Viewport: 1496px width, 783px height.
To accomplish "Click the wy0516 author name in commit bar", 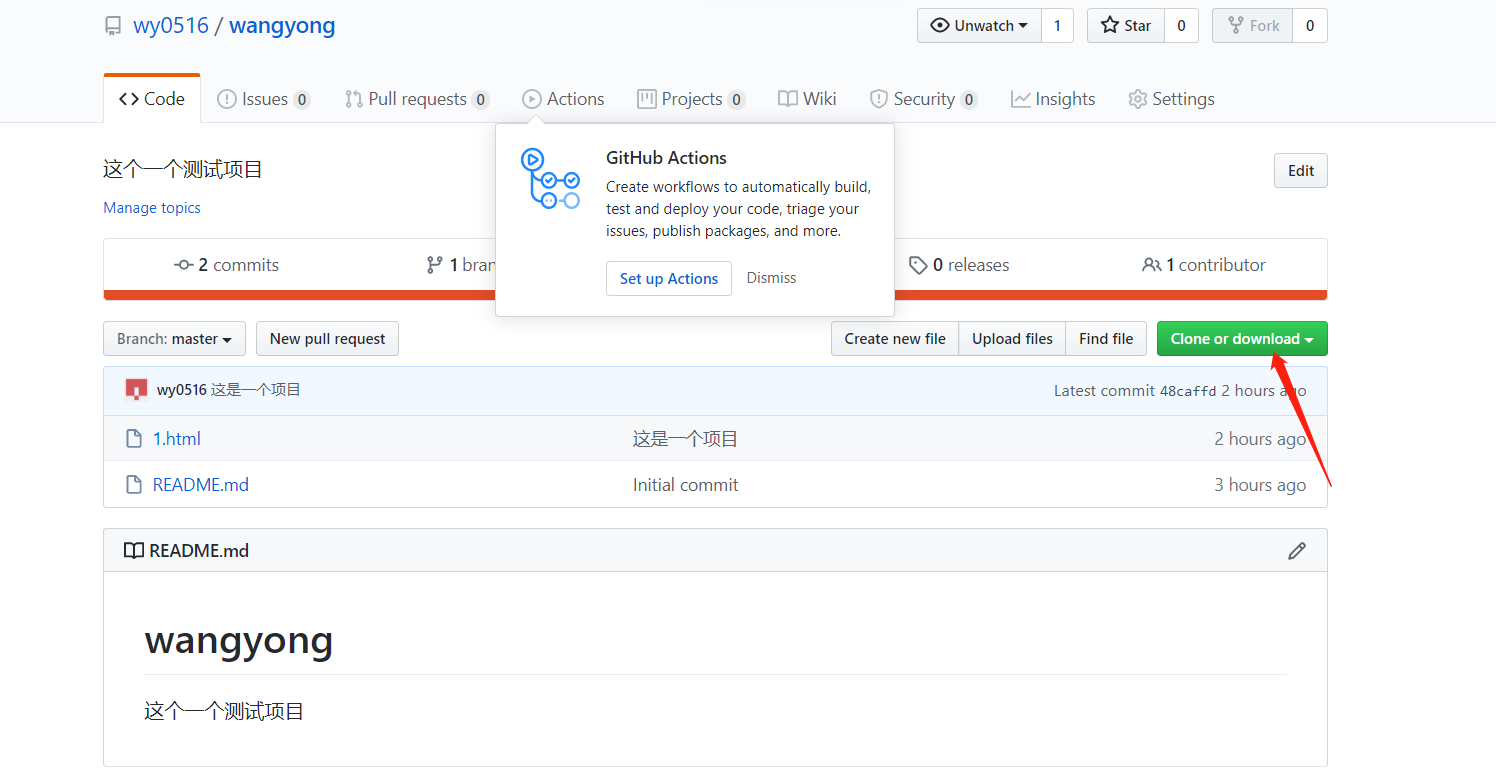I will click(x=182, y=390).
